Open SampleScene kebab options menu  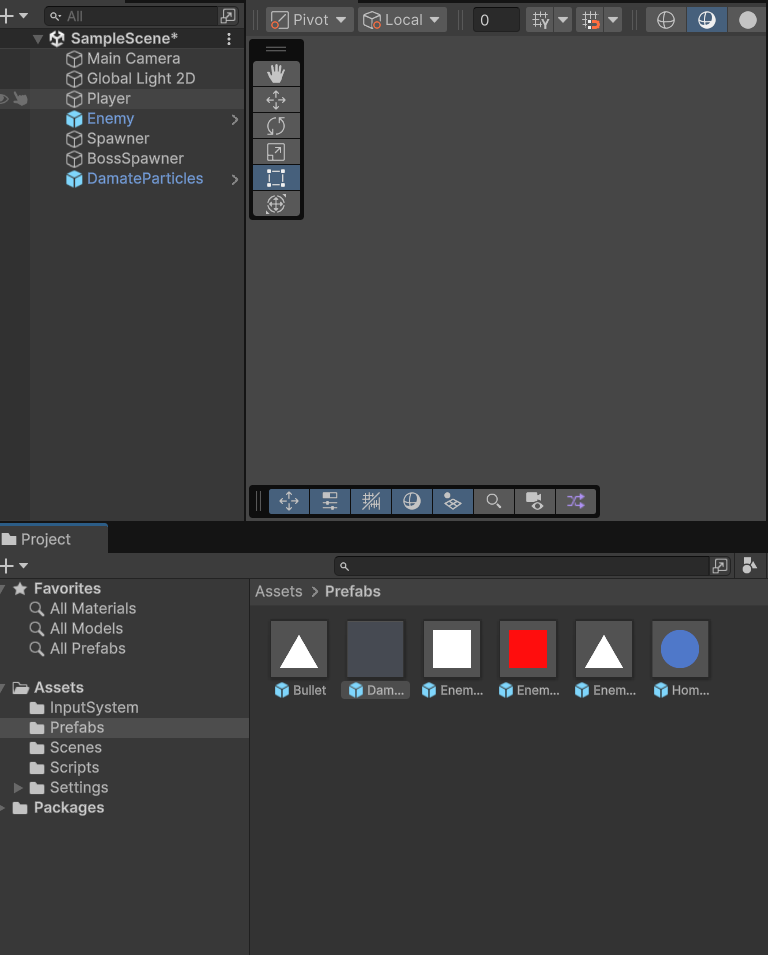[229, 39]
